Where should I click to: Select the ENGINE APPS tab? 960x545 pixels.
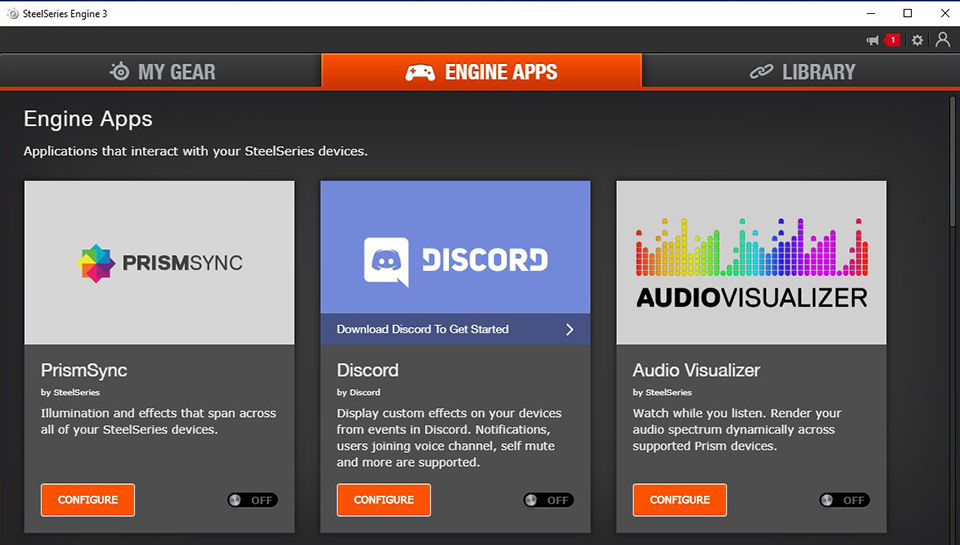[481, 71]
